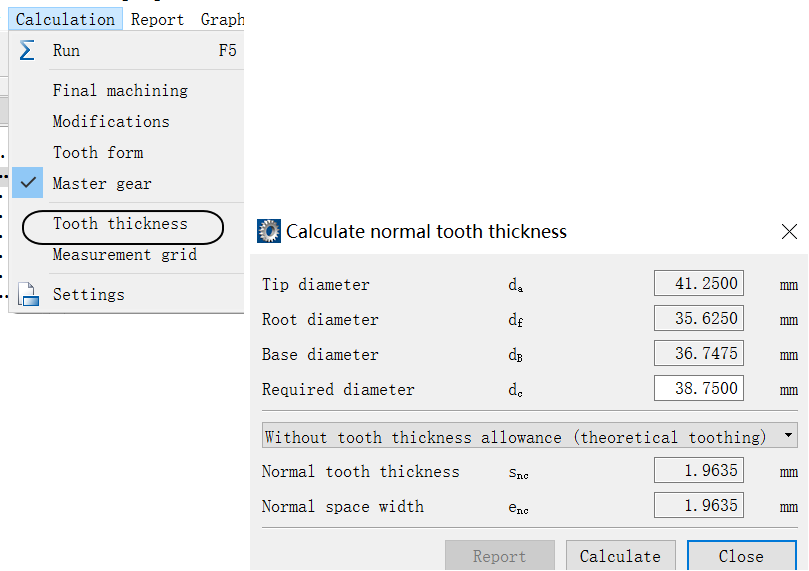Click the Required diameter input field
This screenshot has height=571, width=809.
[699, 388]
